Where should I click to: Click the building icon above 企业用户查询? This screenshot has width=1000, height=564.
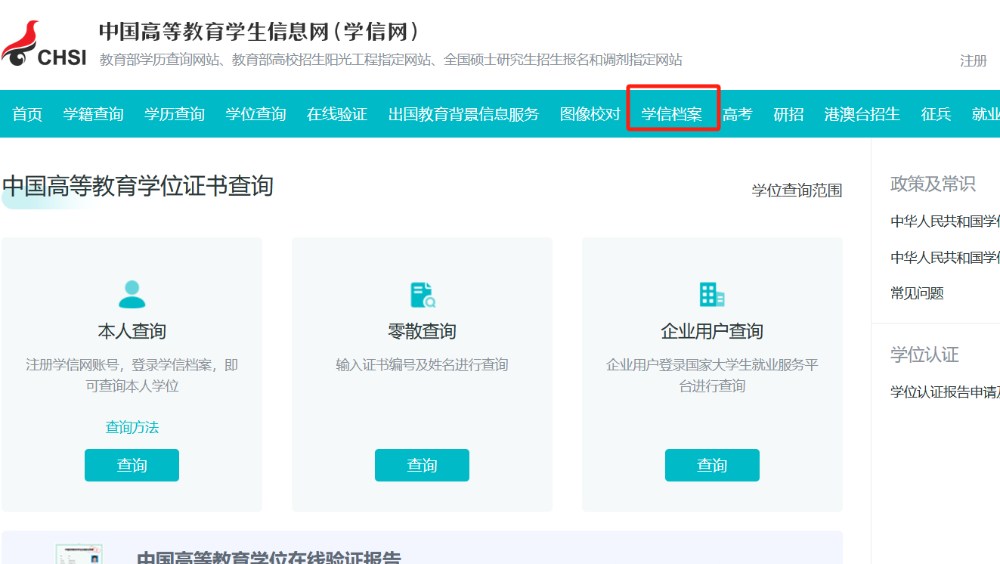(x=712, y=294)
